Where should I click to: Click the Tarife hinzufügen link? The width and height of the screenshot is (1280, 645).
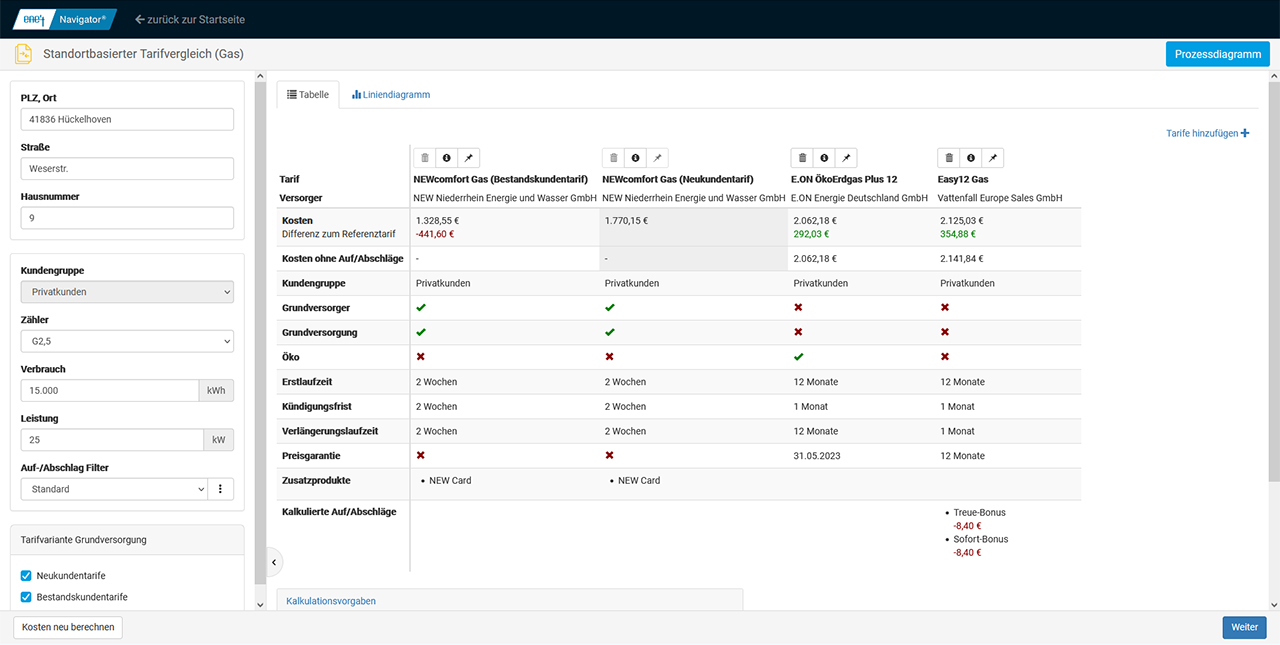tap(1207, 133)
